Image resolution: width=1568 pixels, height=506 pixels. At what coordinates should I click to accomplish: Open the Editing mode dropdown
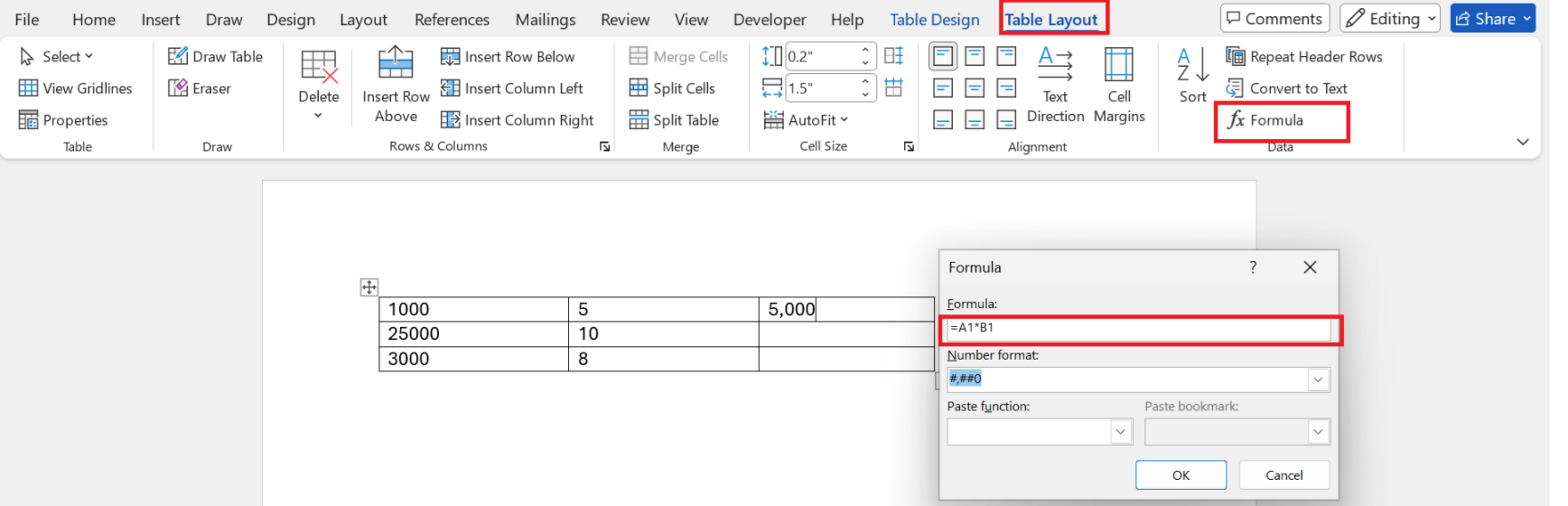pos(1390,18)
